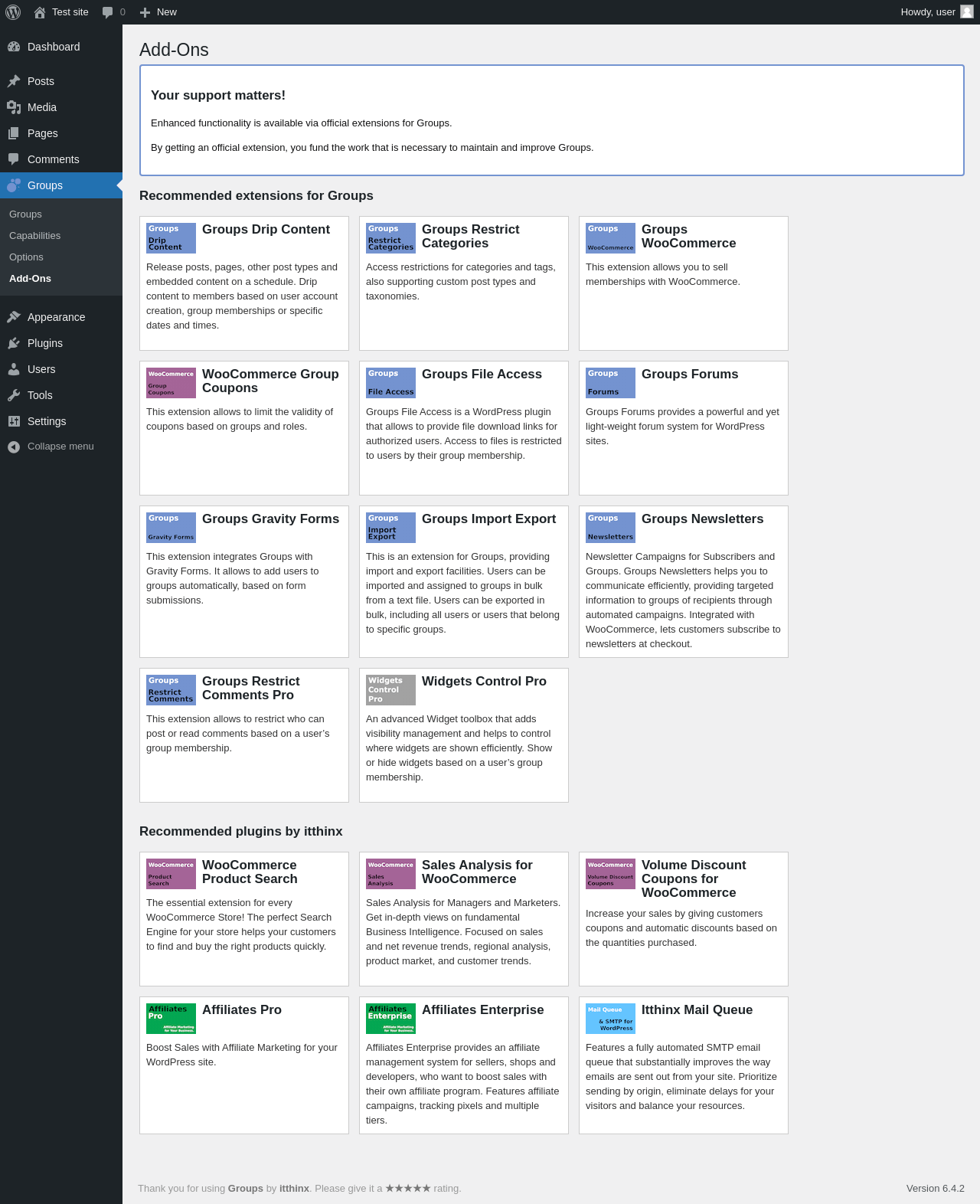Click the Tools wrench icon
Image resolution: width=980 pixels, height=1204 pixels.
pyautogui.click(x=14, y=395)
